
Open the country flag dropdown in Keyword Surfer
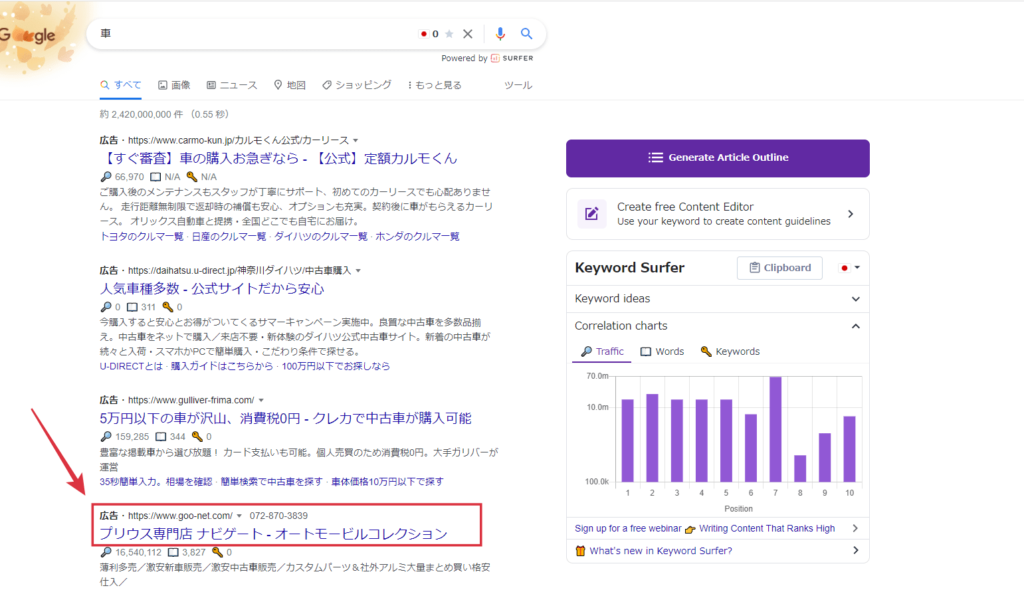pyautogui.click(x=850, y=268)
